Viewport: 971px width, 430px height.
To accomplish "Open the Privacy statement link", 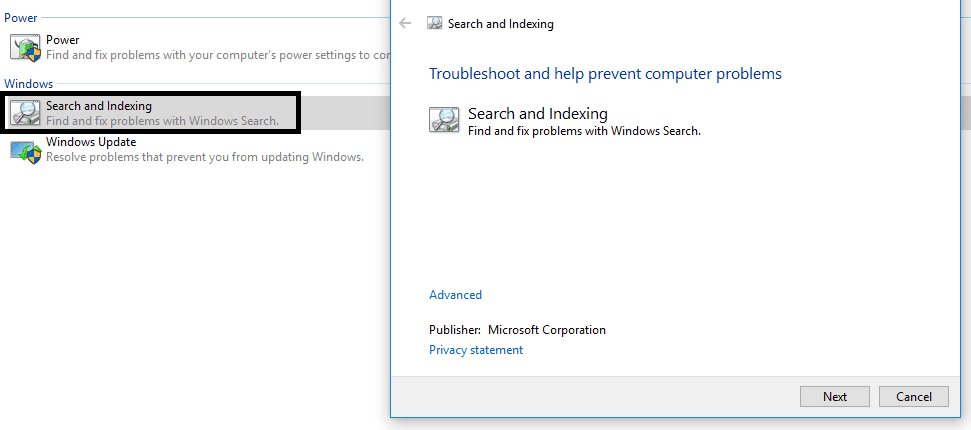I will 476,350.
